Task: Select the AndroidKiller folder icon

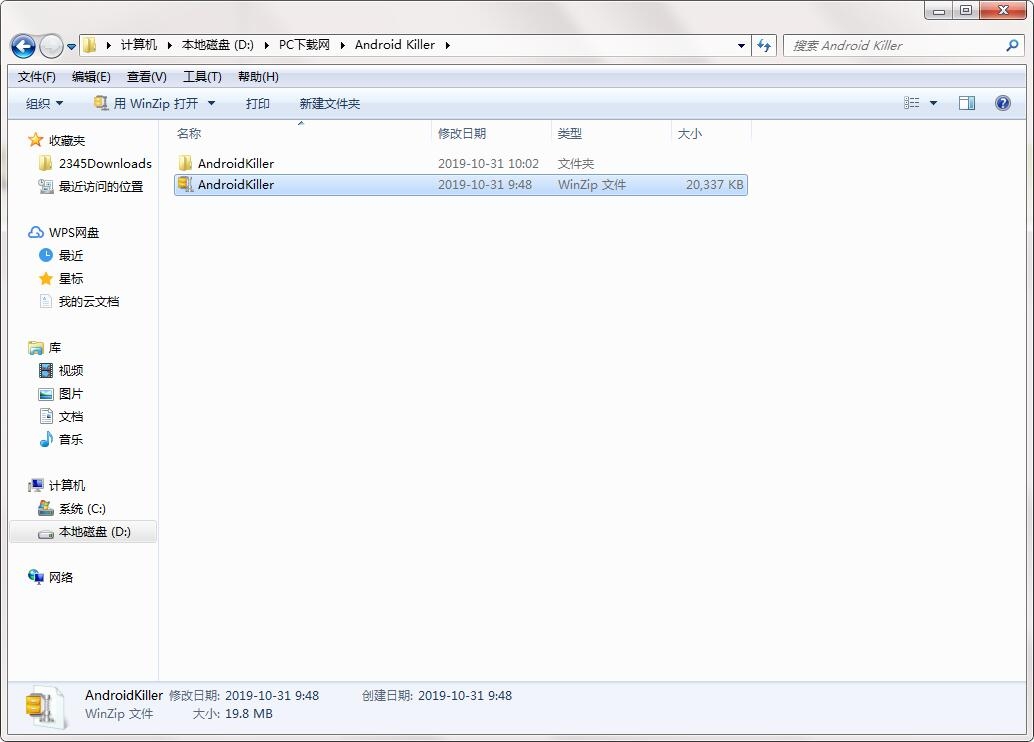Action: coord(185,163)
